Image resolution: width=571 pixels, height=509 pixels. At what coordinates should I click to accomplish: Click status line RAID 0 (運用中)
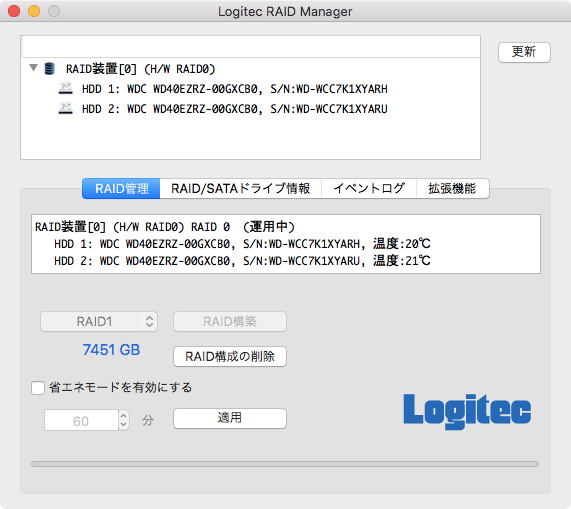click(x=165, y=227)
